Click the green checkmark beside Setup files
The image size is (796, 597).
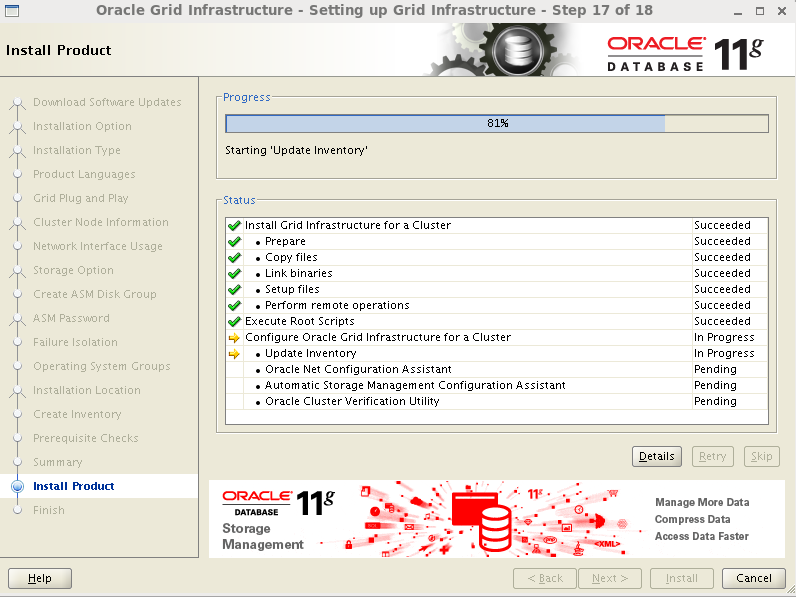(234, 289)
